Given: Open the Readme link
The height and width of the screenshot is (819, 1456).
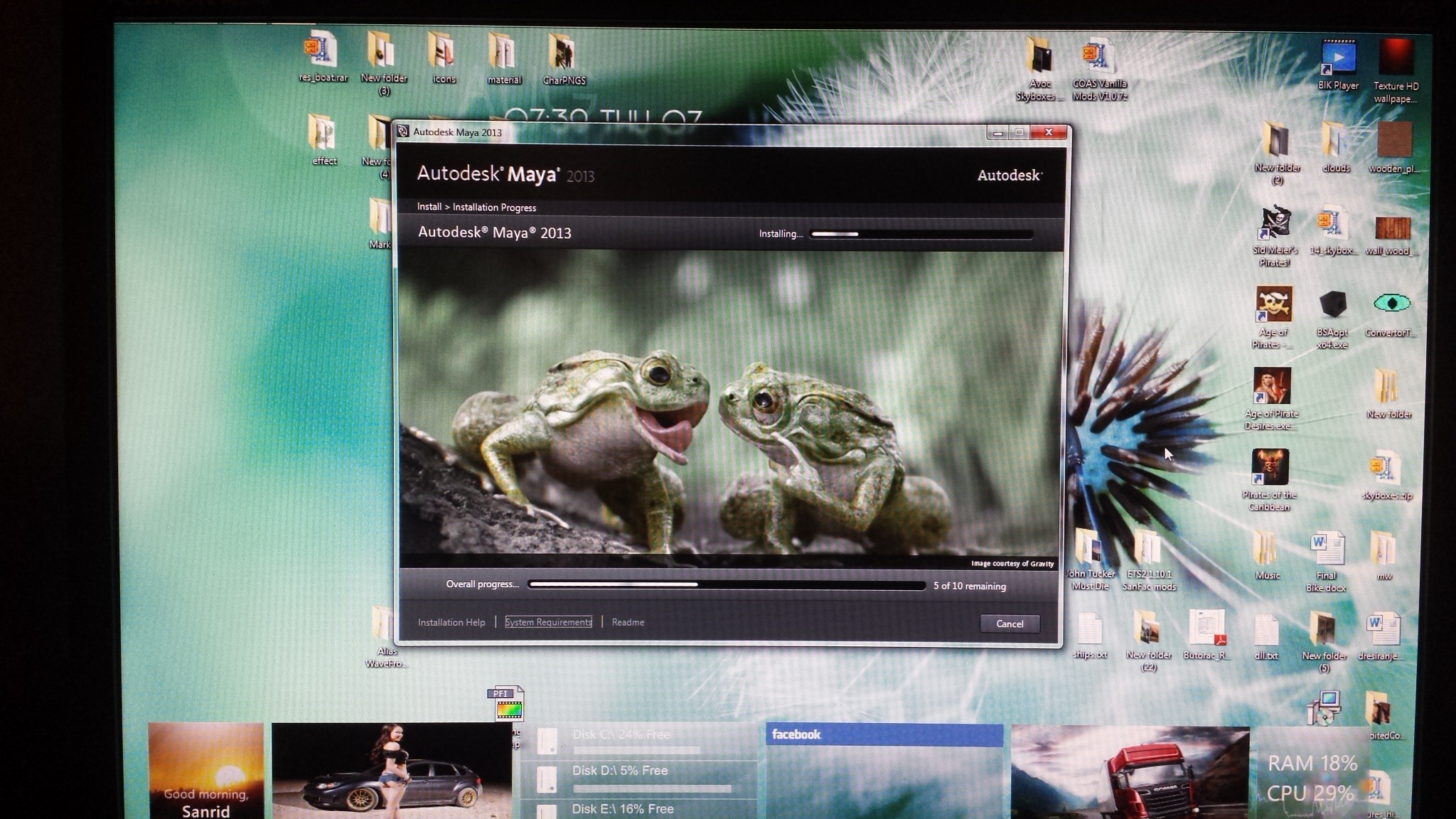Looking at the screenshot, I should point(628,622).
